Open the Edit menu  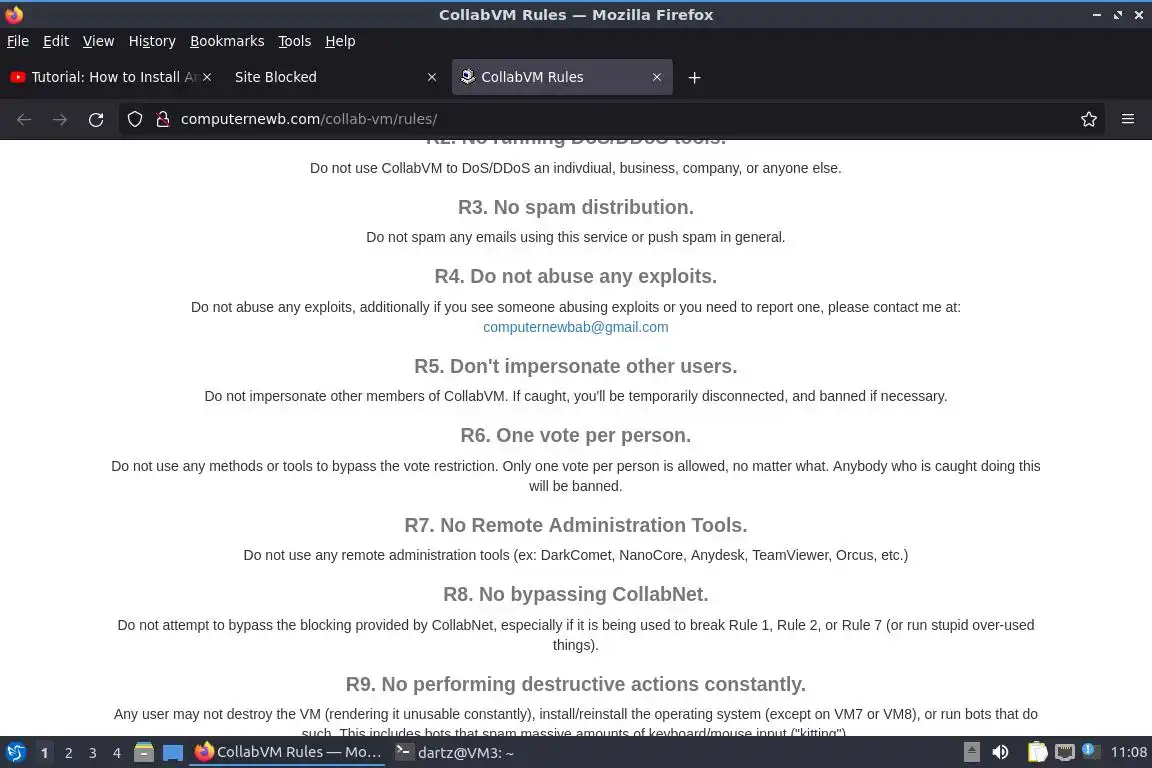coord(56,41)
